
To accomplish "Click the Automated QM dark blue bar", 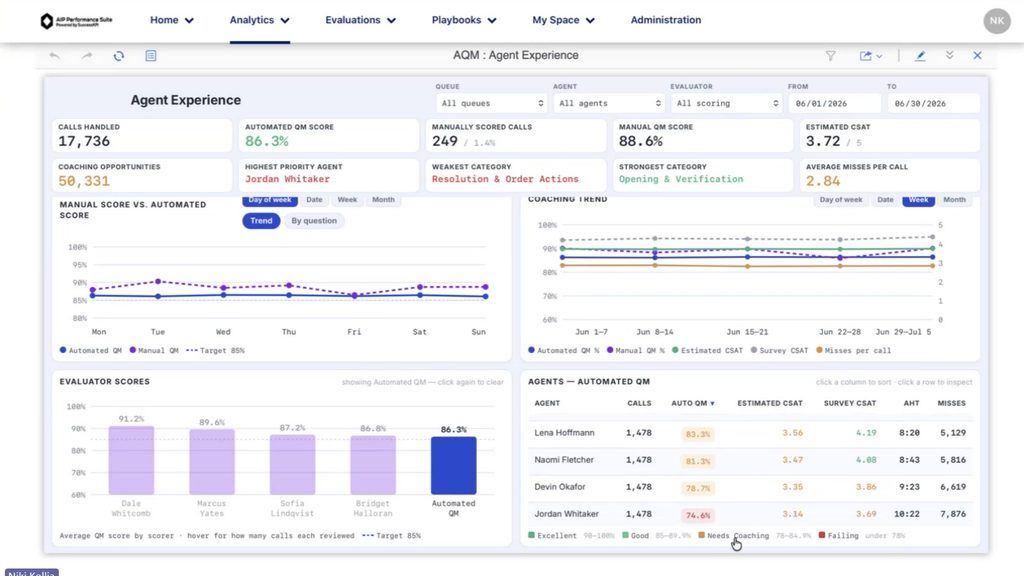I will pos(453,466).
